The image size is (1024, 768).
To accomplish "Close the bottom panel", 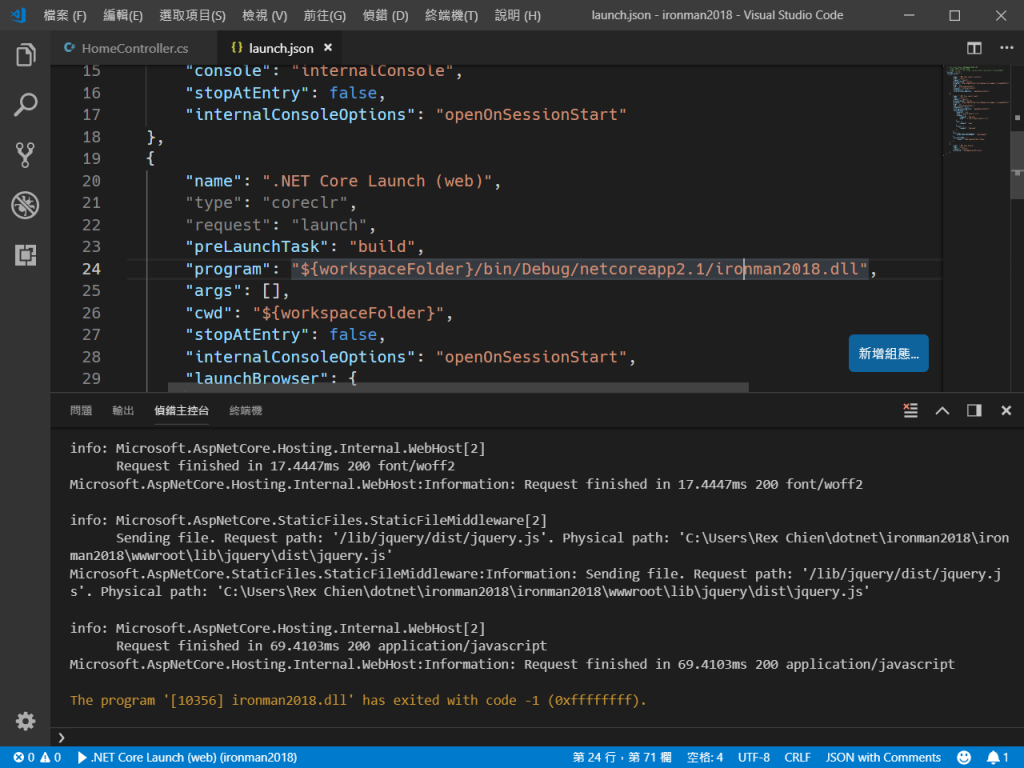I will click(1006, 410).
